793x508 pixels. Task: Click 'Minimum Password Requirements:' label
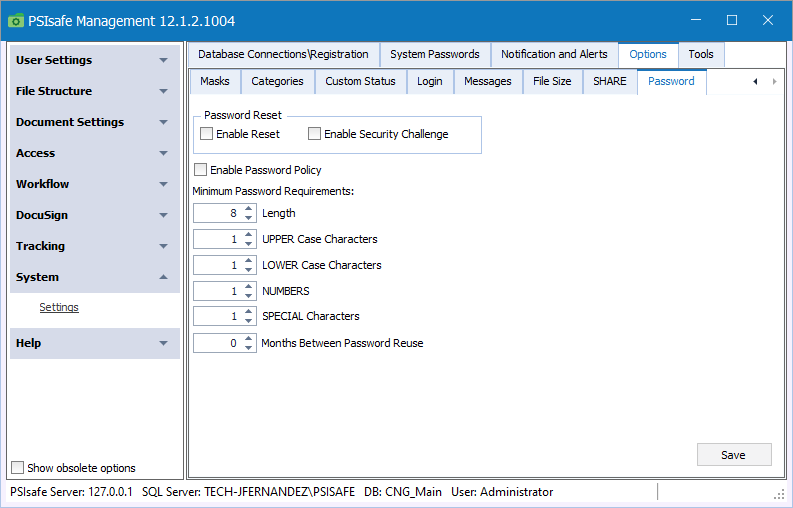273,191
